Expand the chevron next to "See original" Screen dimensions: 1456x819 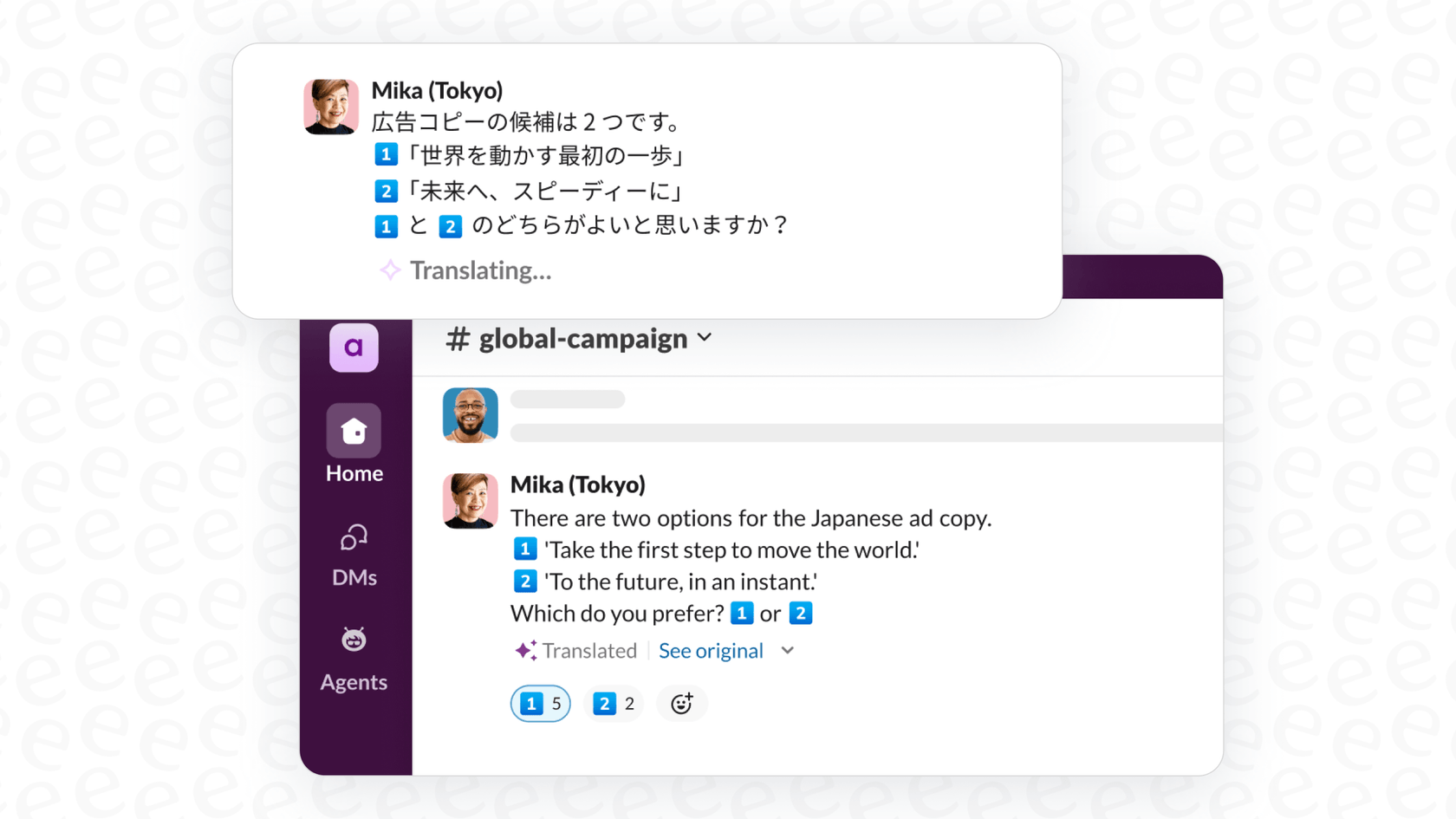point(786,650)
